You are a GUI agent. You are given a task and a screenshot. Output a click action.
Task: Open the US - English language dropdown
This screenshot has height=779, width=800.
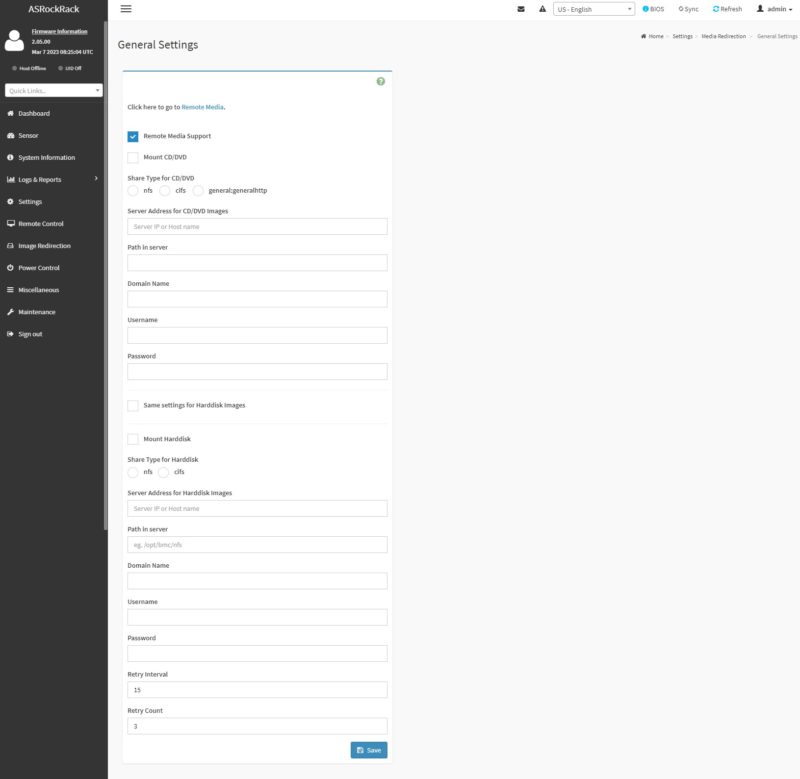pos(594,9)
